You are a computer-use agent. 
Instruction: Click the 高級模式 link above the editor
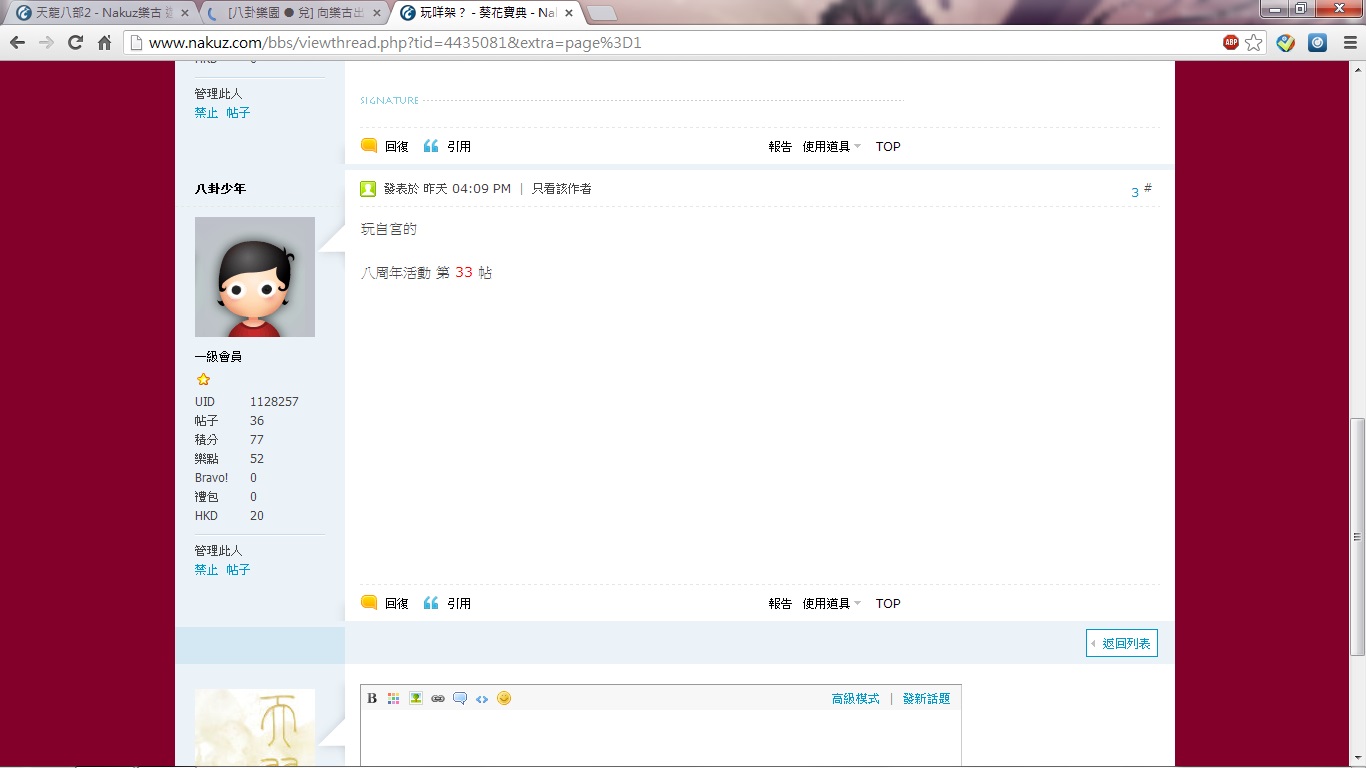(855, 699)
